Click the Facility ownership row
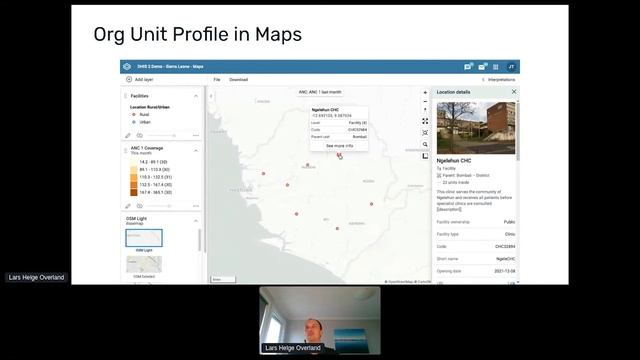 pyautogui.click(x=476, y=222)
